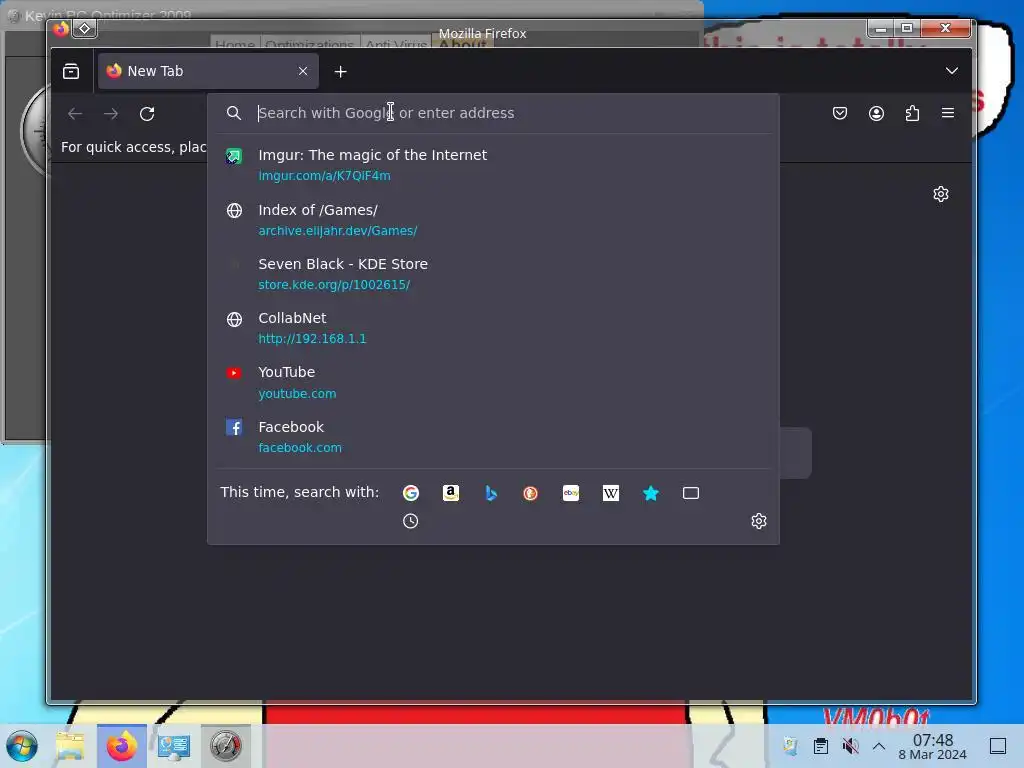
Task: Click the pin icon in Firefox title bar
Action: pos(85,29)
